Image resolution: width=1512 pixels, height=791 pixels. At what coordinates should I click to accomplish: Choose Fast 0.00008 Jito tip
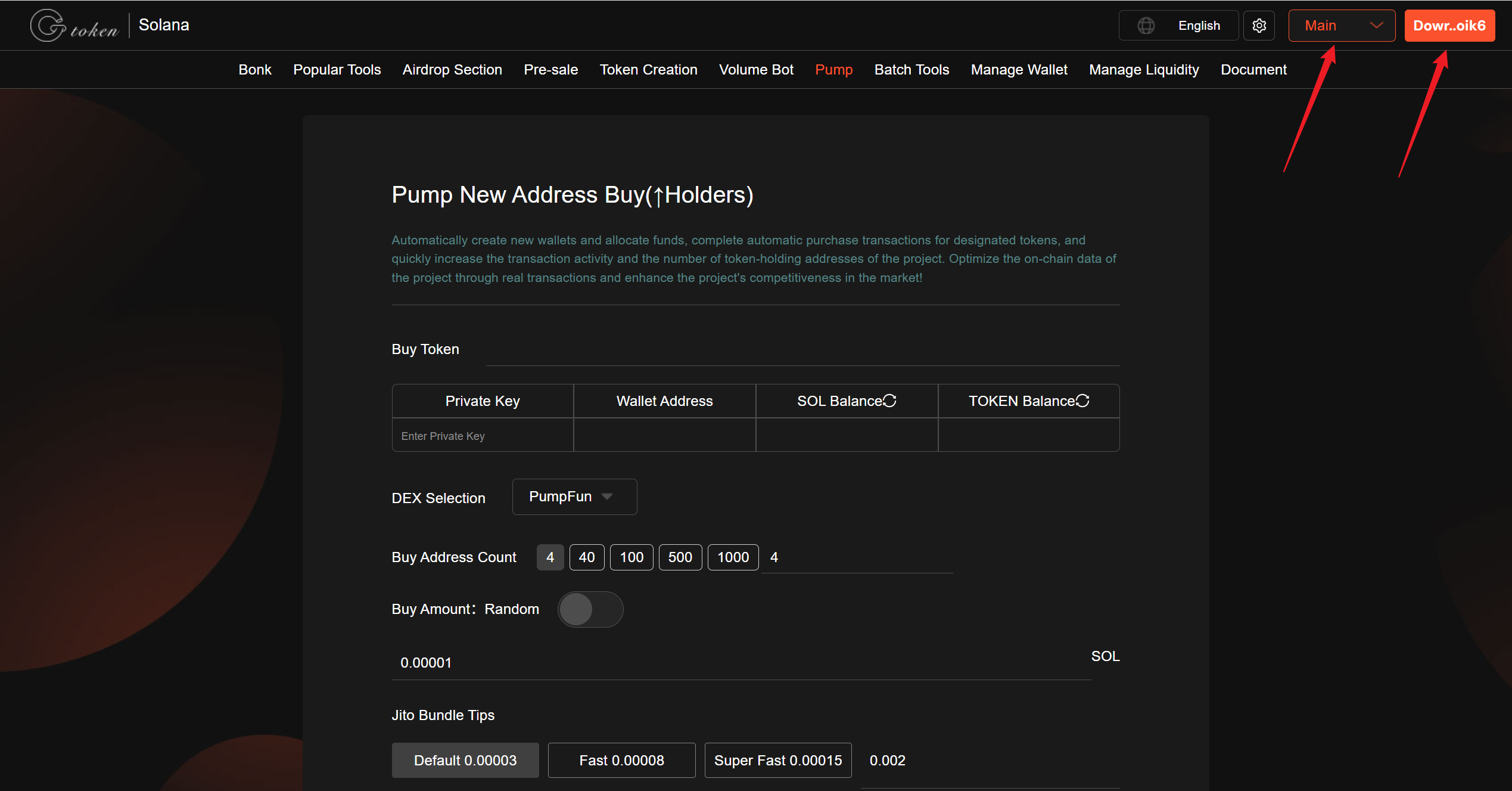(x=621, y=760)
